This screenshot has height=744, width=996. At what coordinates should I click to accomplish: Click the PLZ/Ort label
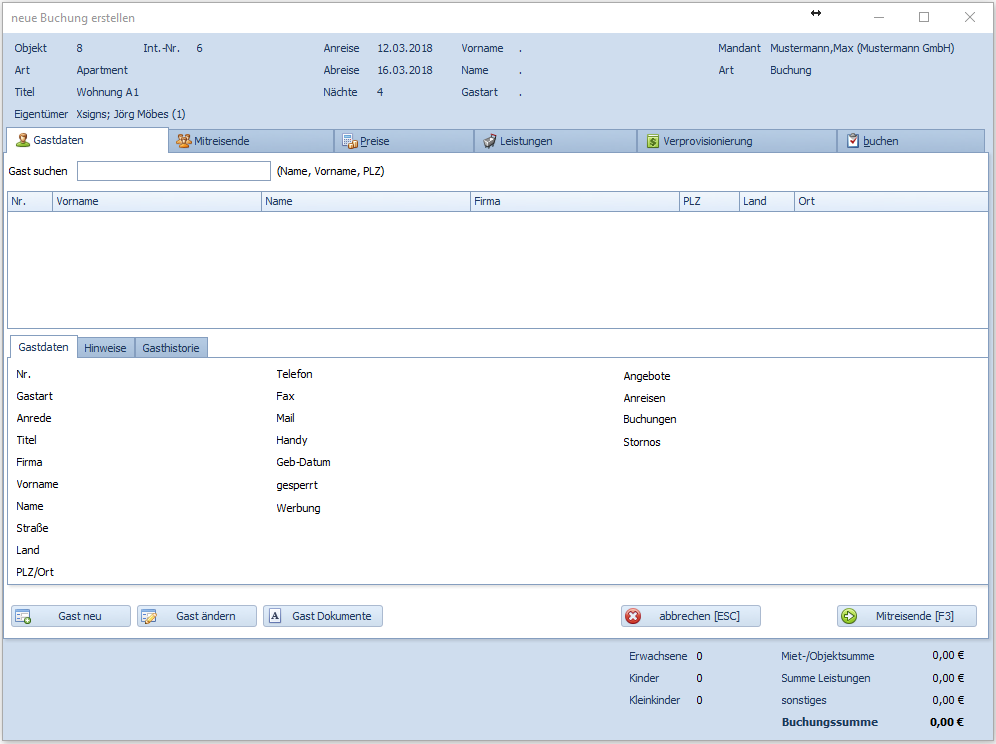35,572
